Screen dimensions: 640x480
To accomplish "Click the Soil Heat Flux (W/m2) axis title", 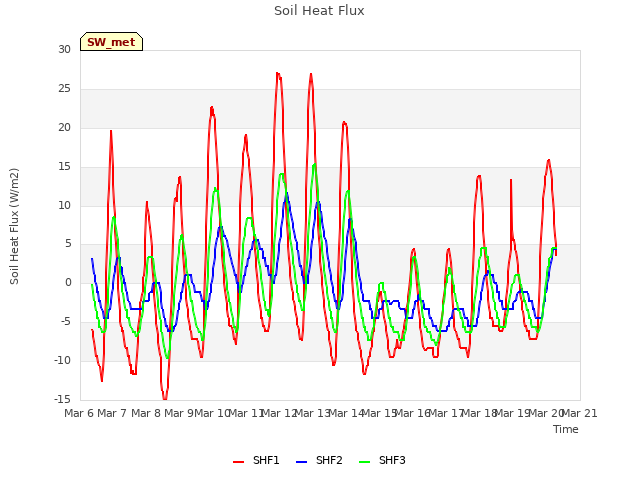I will pos(14,226).
